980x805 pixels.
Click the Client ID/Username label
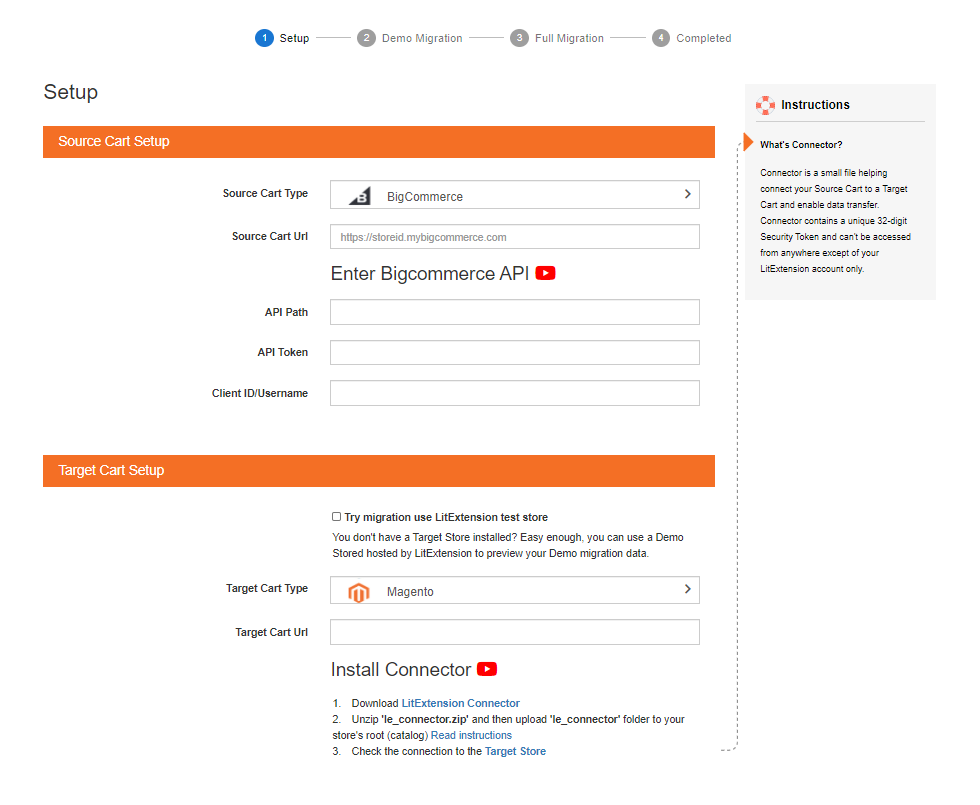[259, 393]
